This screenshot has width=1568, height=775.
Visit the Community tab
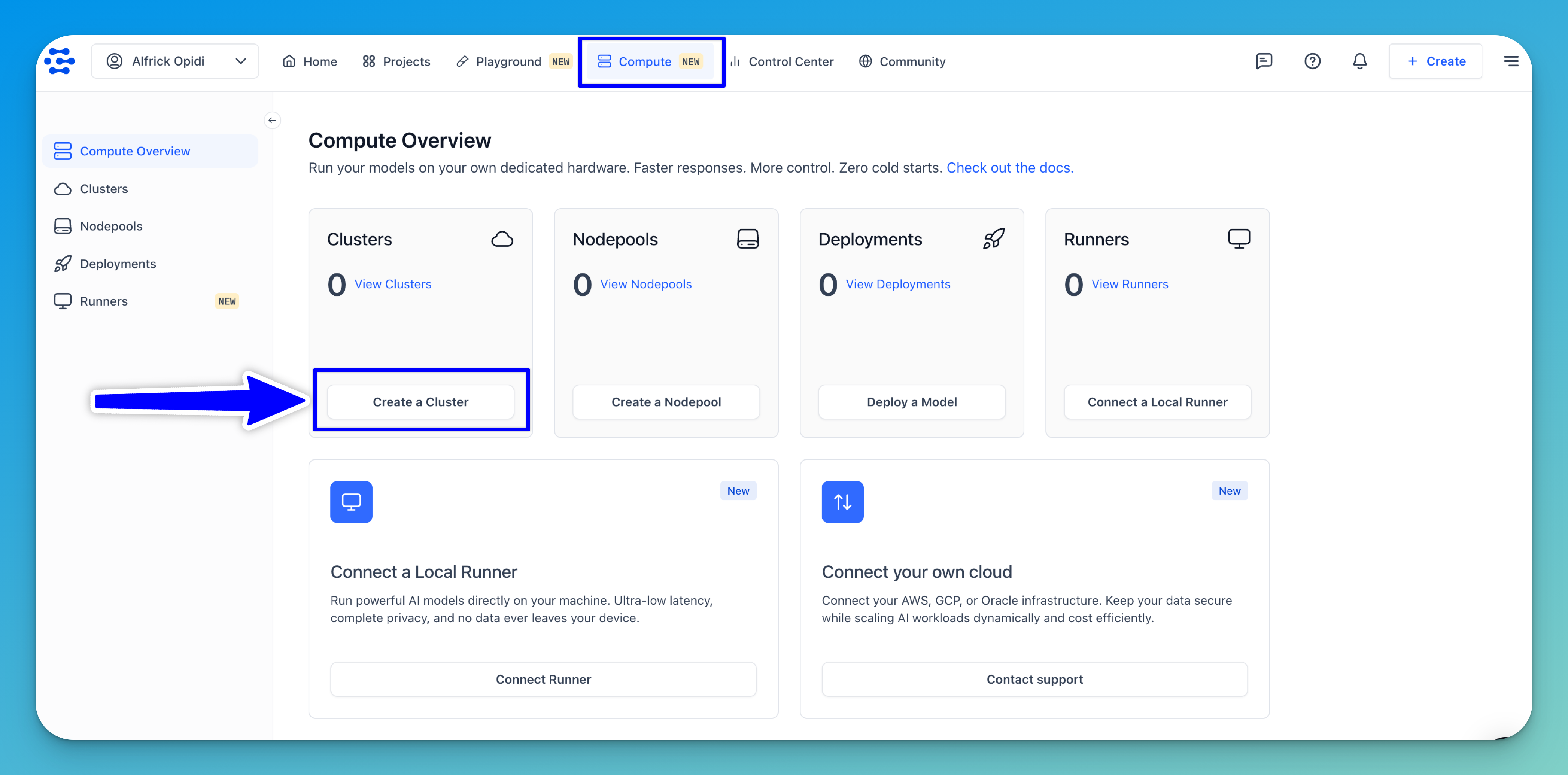click(902, 61)
